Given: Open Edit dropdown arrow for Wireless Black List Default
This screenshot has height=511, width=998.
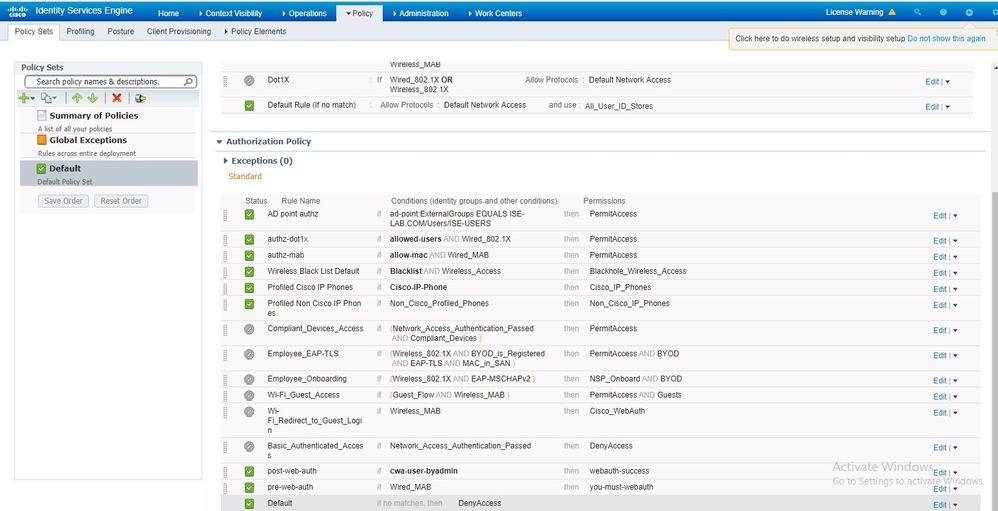Looking at the screenshot, I should (x=955, y=273).
